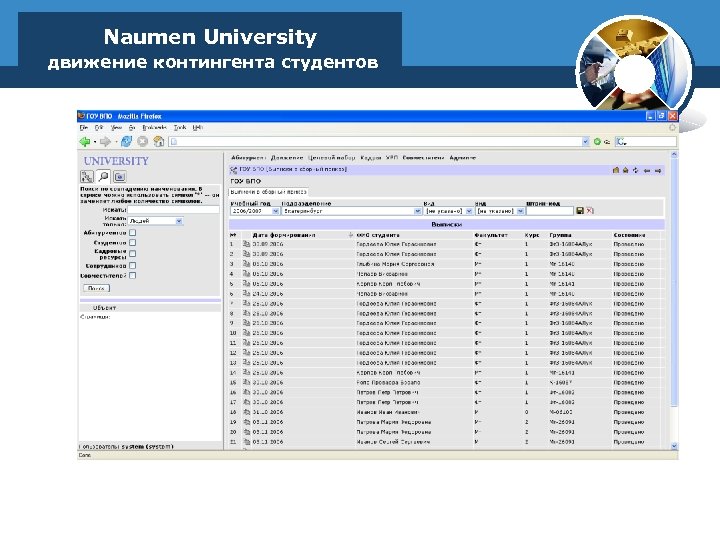The width and height of the screenshot is (720, 540).
Task: Click the Искать text input field
Action: point(174,209)
